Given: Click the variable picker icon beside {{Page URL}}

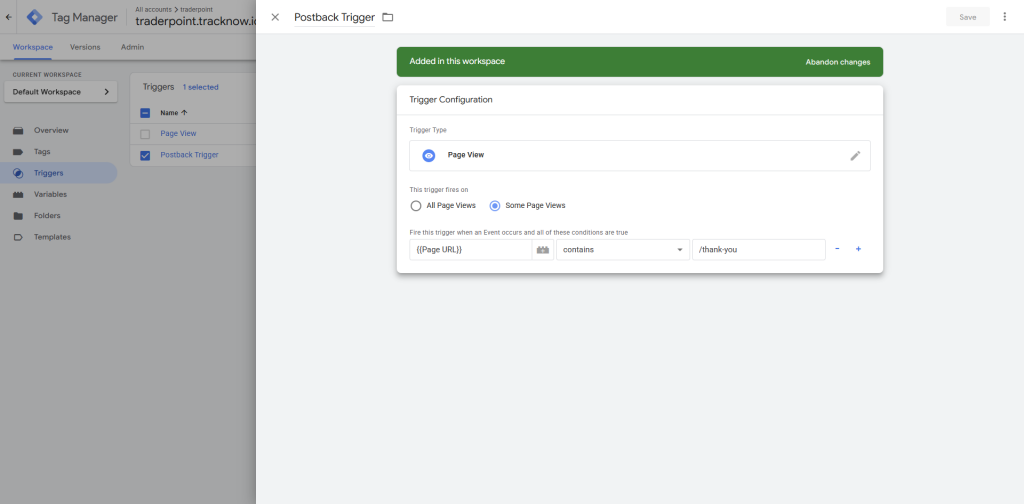Looking at the screenshot, I should [x=543, y=249].
